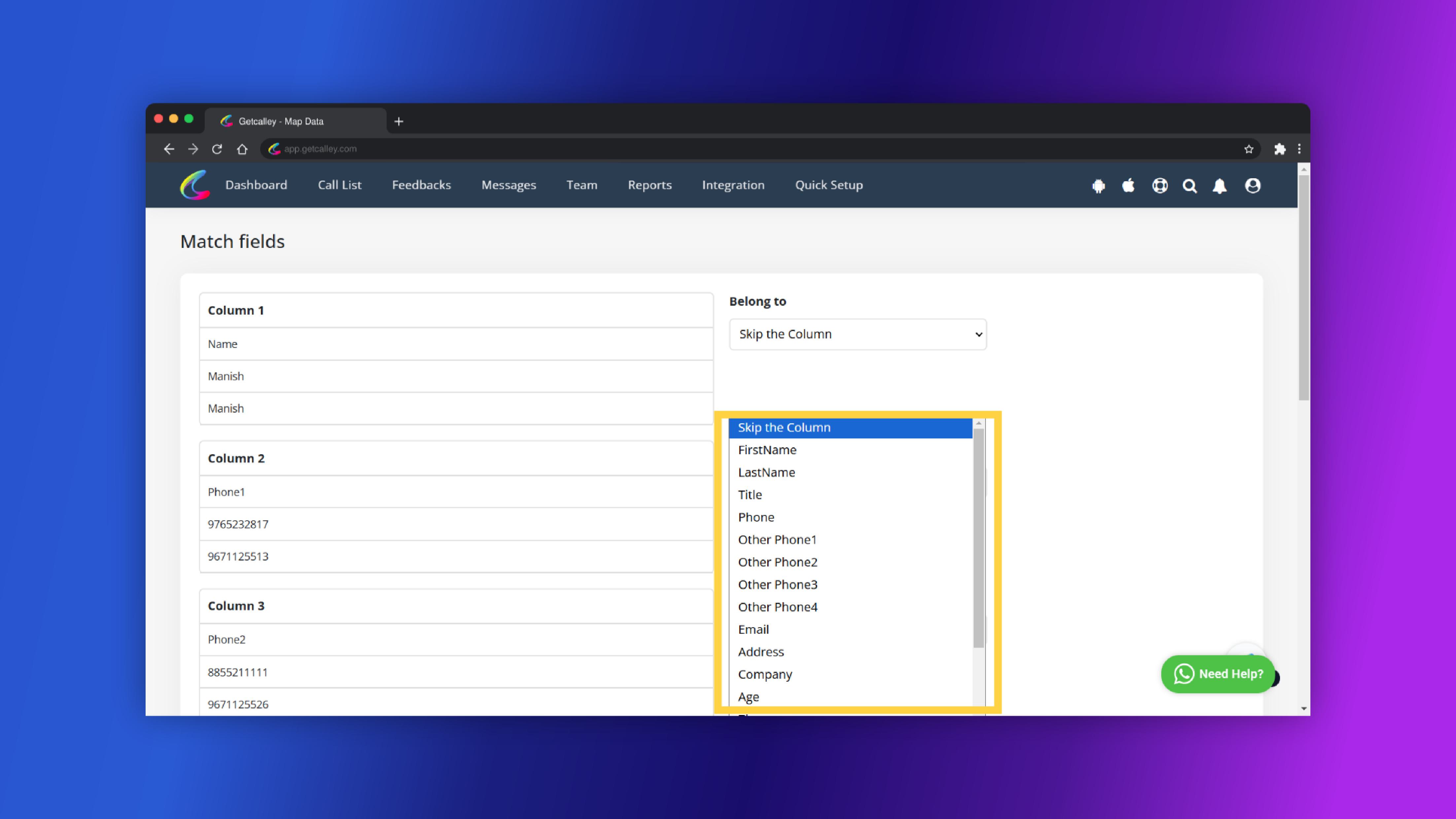This screenshot has height=819, width=1456.
Task: Click the Android app icon in header
Action: (x=1098, y=186)
